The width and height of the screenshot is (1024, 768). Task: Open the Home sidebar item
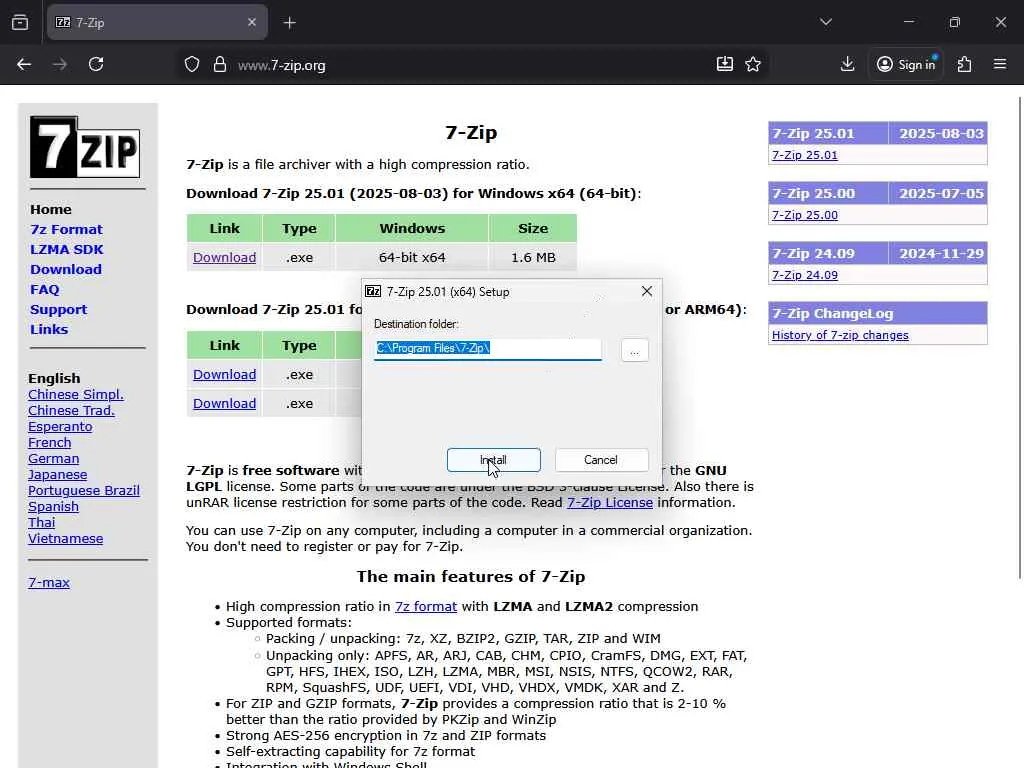pyautogui.click(x=51, y=210)
